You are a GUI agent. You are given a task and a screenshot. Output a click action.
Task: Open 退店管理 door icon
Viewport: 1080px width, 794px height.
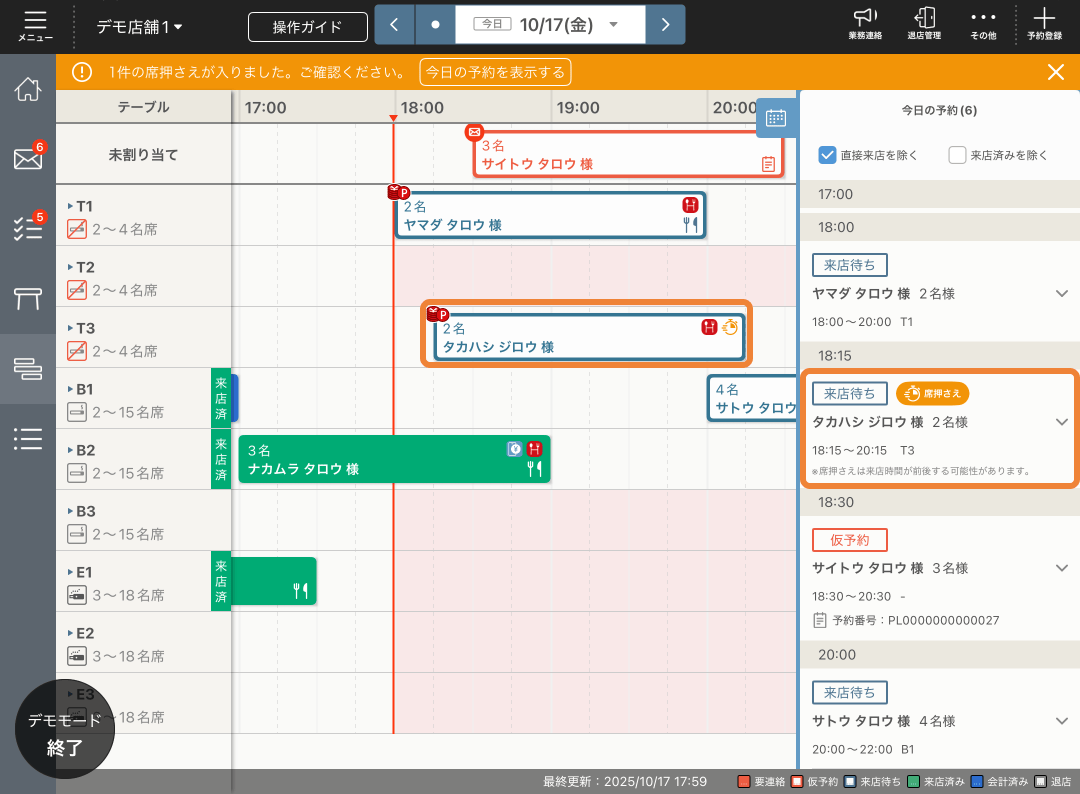924,24
